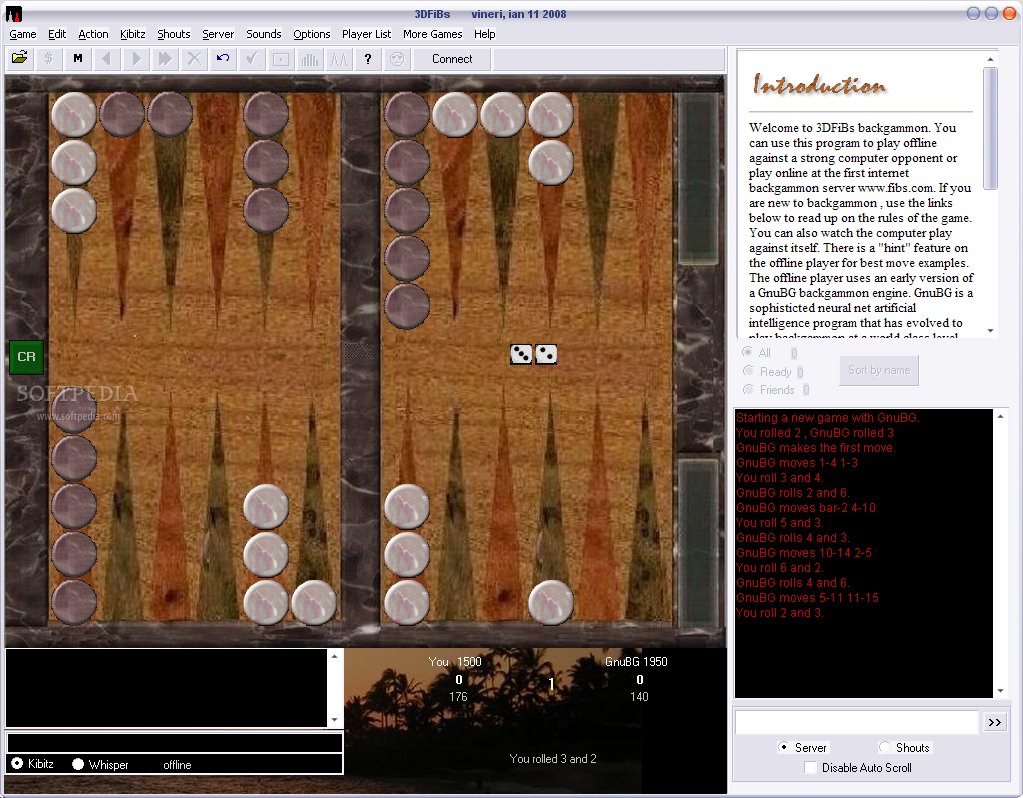
Task: Click the X toolbar icon
Action: click(x=194, y=58)
